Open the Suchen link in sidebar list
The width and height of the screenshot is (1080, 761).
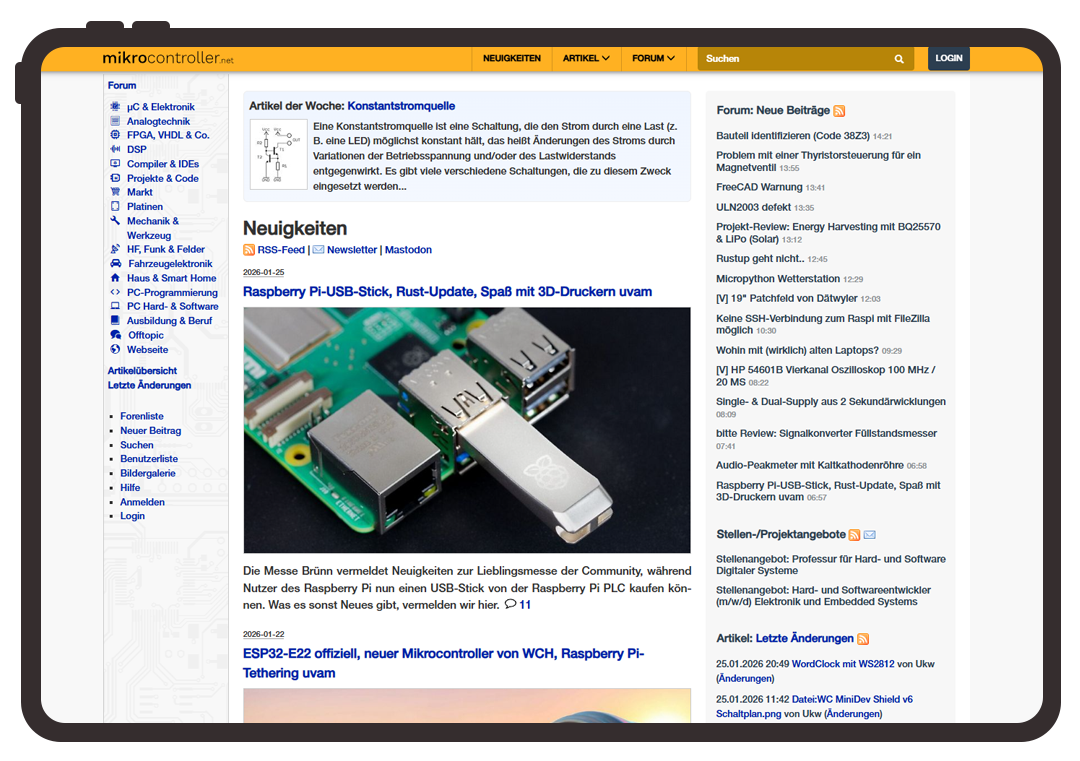(137, 445)
